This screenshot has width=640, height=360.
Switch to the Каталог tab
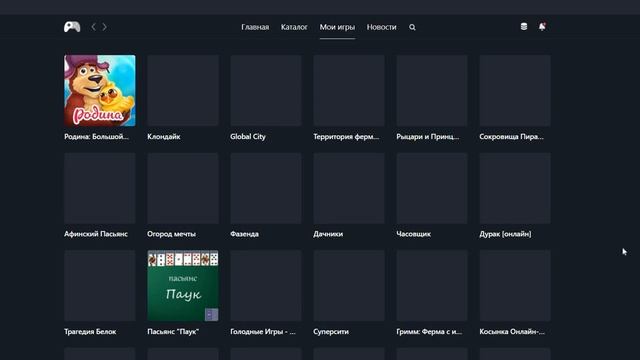point(294,27)
